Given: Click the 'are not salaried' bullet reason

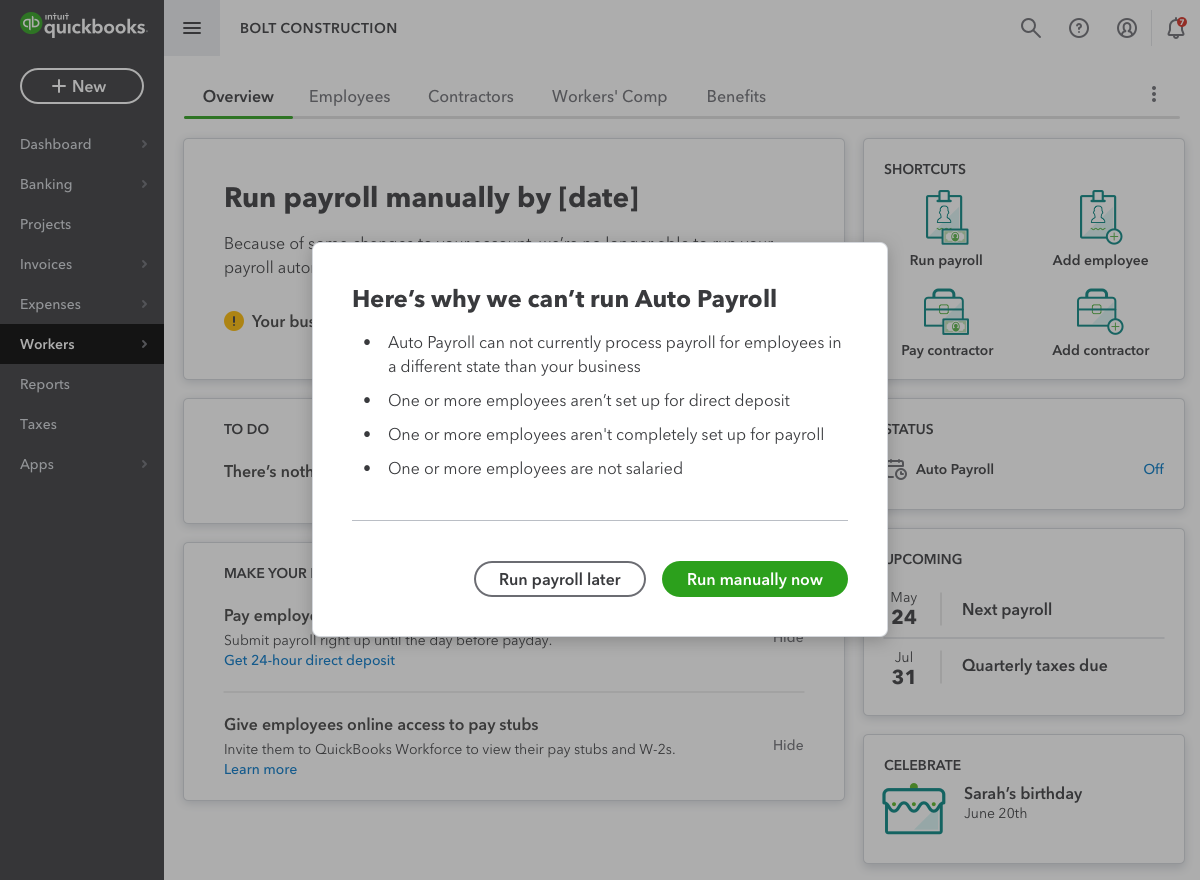Looking at the screenshot, I should click(x=536, y=468).
